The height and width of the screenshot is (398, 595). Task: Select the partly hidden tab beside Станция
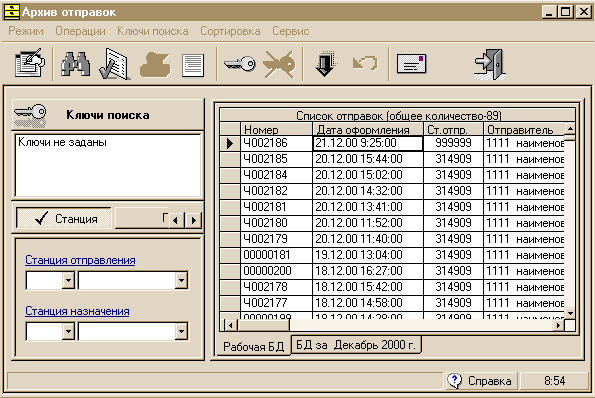pos(141,219)
